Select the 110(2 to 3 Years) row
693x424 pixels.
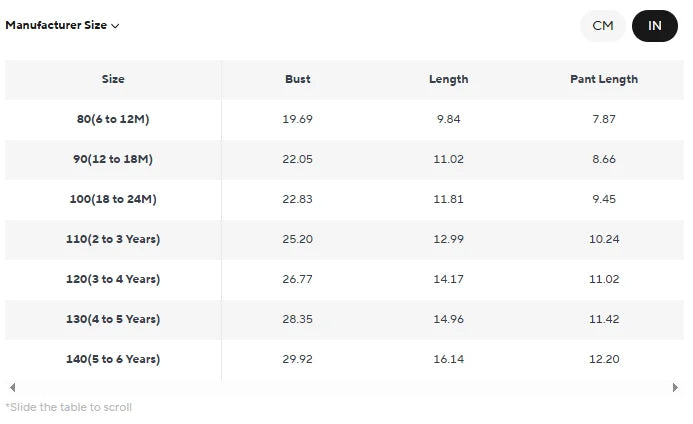344,239
